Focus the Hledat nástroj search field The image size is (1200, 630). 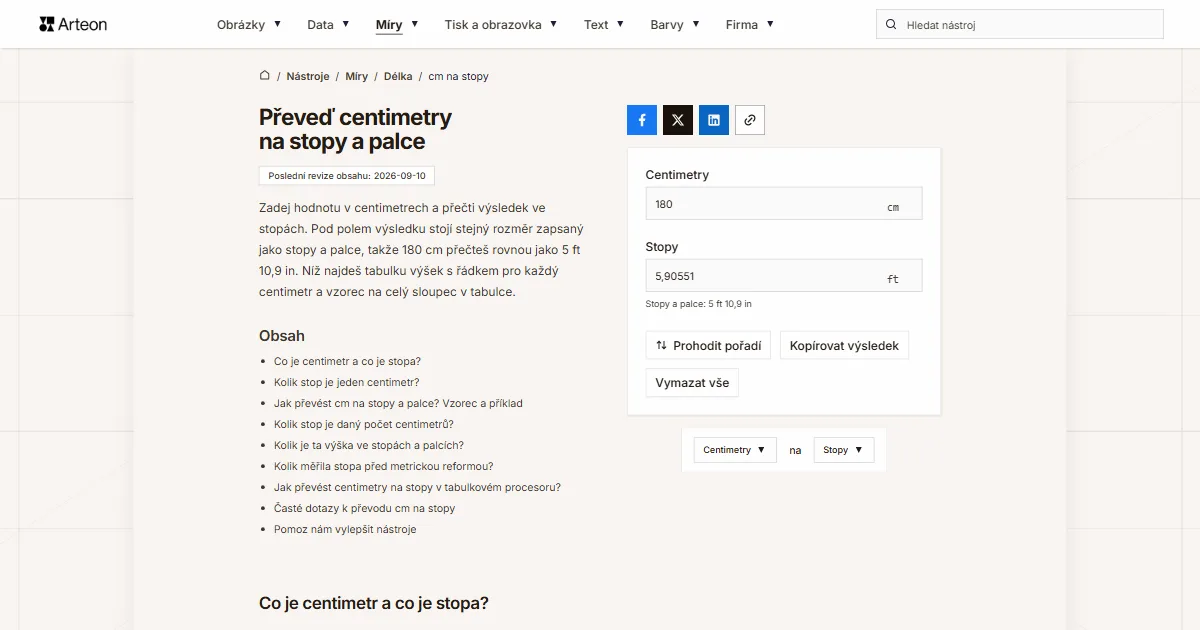1020,24
